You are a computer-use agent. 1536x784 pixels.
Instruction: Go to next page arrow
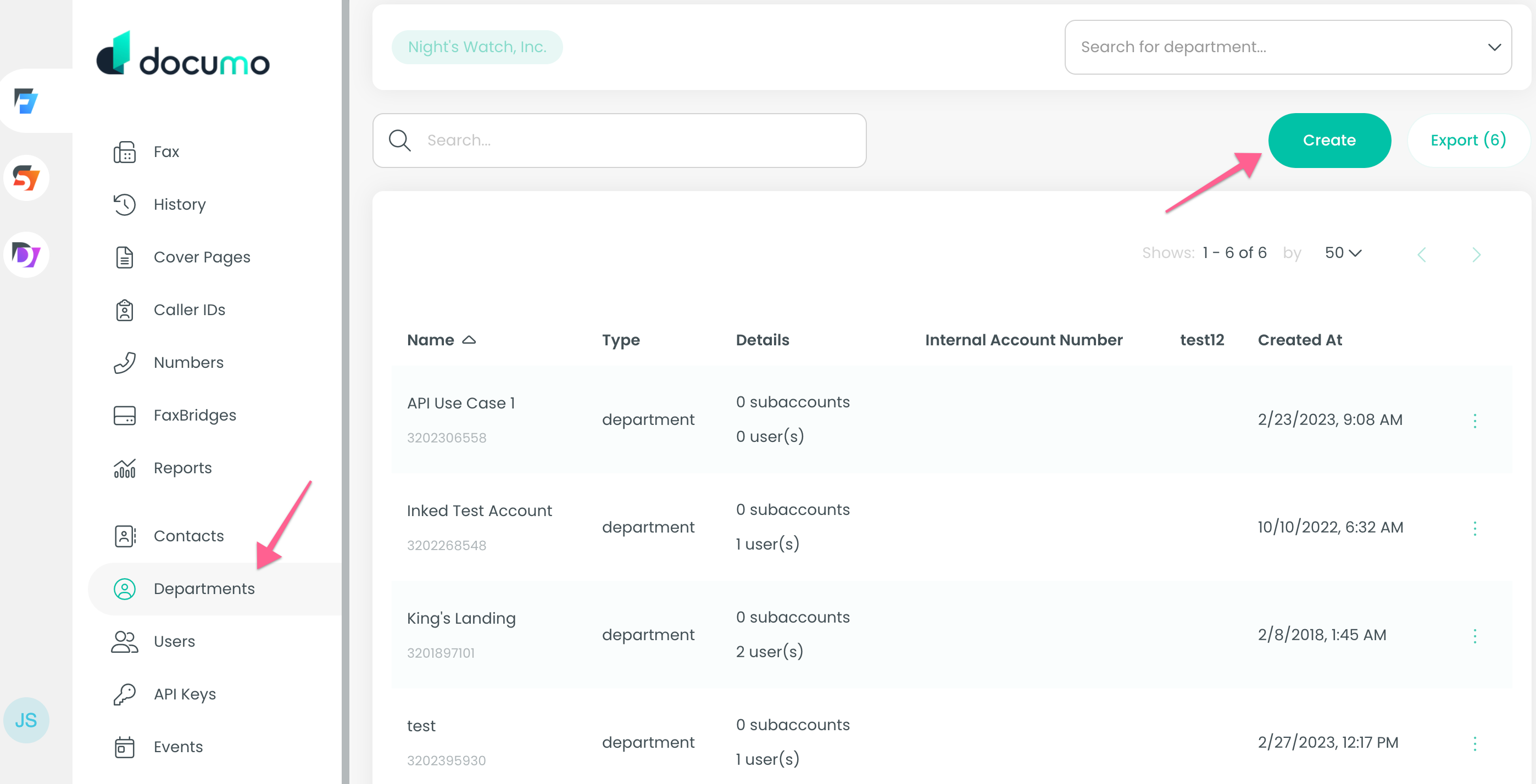[x=1476, y=254]
